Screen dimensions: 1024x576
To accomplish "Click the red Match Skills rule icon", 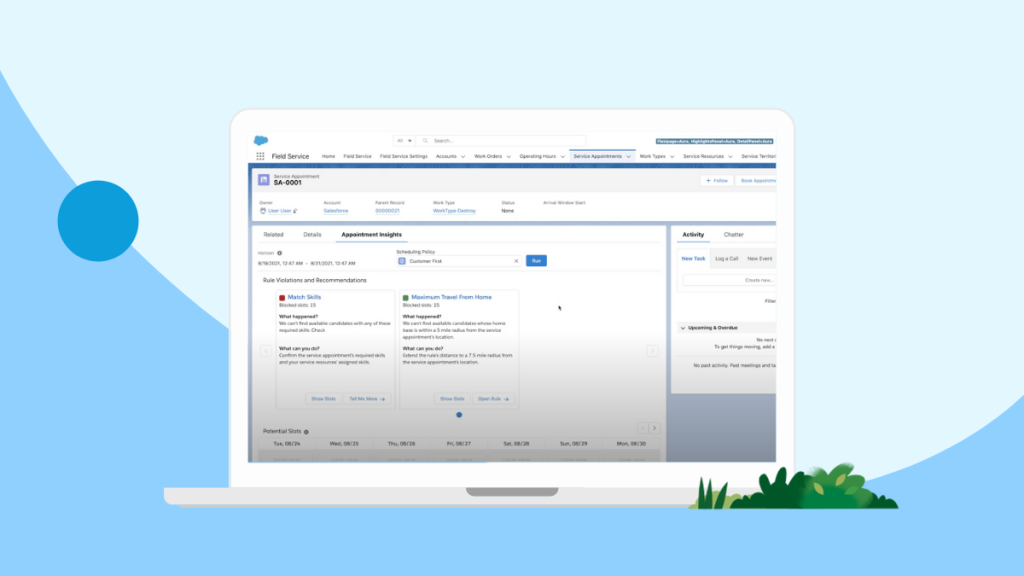I will point(281,296).
